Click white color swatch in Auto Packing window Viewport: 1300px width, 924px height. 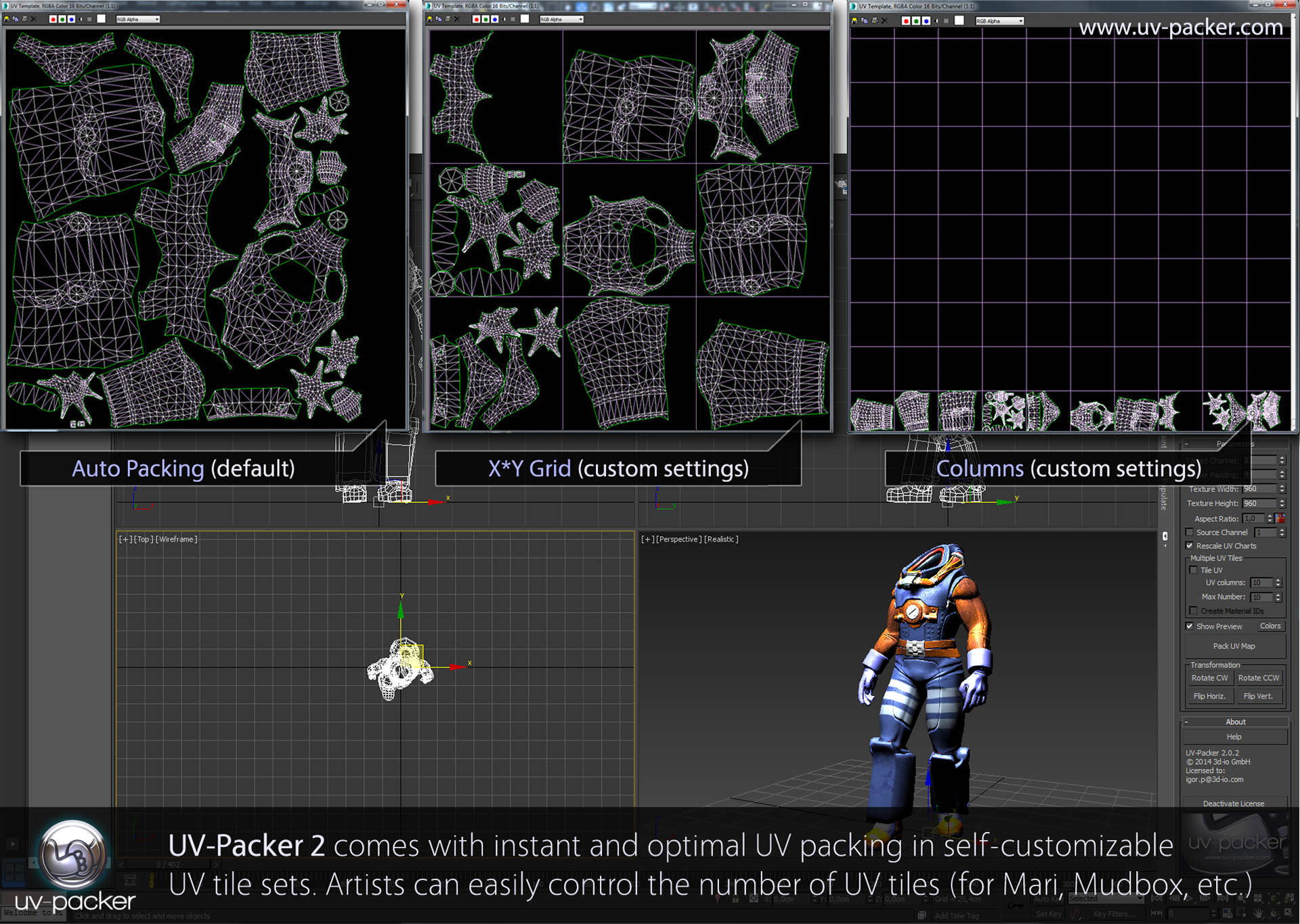click(101, 19)
